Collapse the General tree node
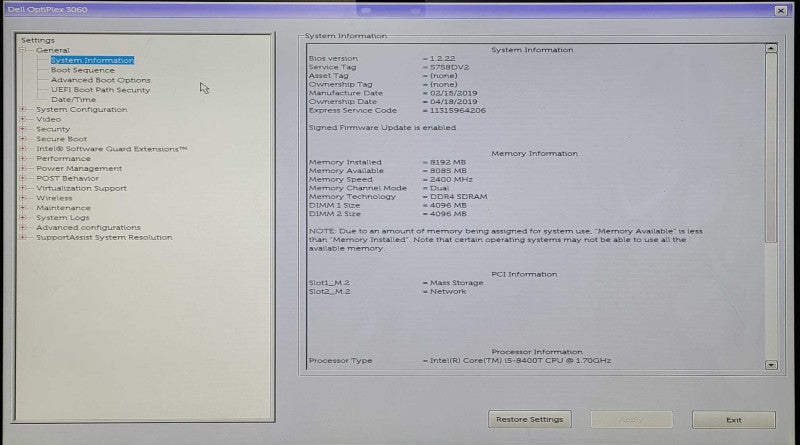This screenshot has height=445, width=800. pyautogui.click(x=22, y=50)
